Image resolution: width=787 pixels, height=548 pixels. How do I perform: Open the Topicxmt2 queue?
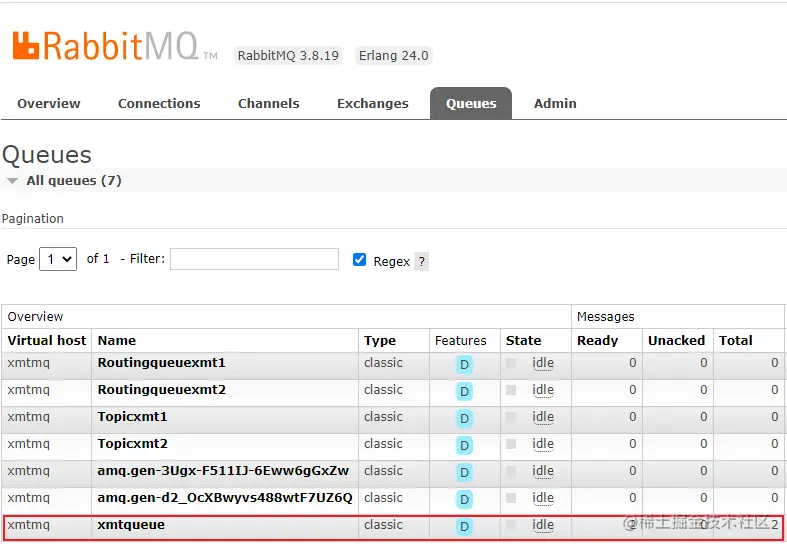click(133, 444)
